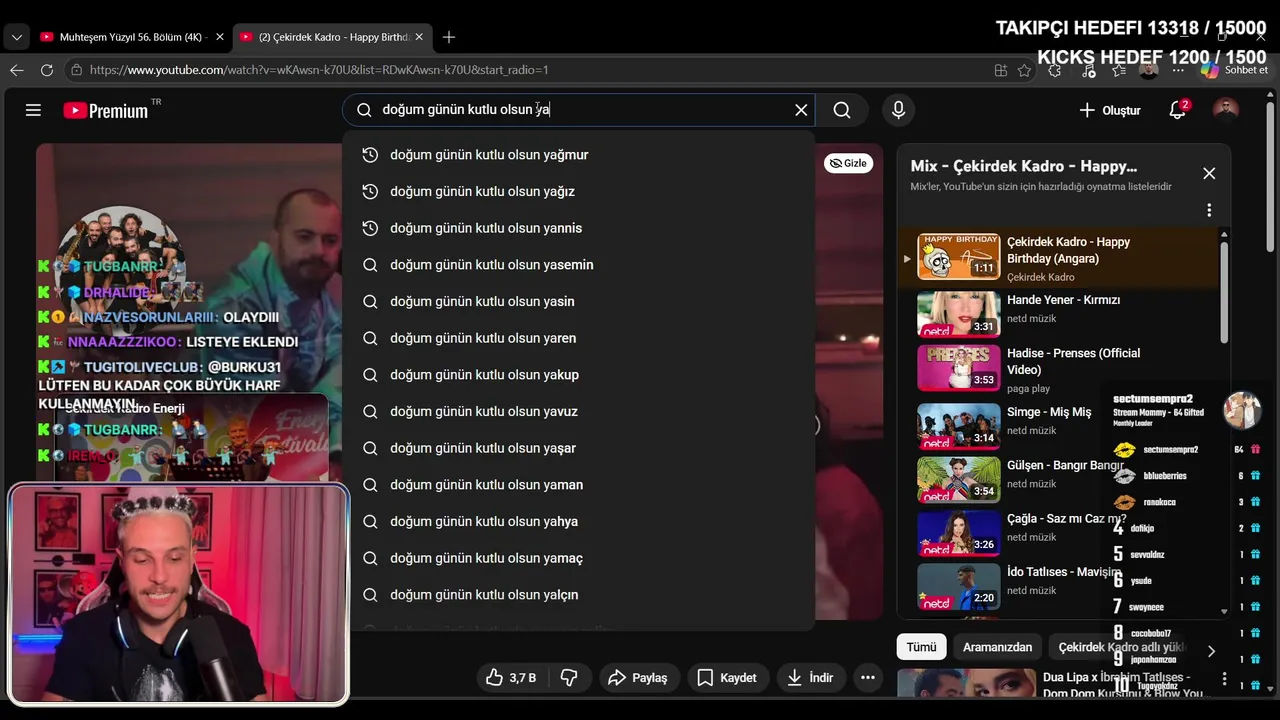Start voice search with microphone icon

898,110
